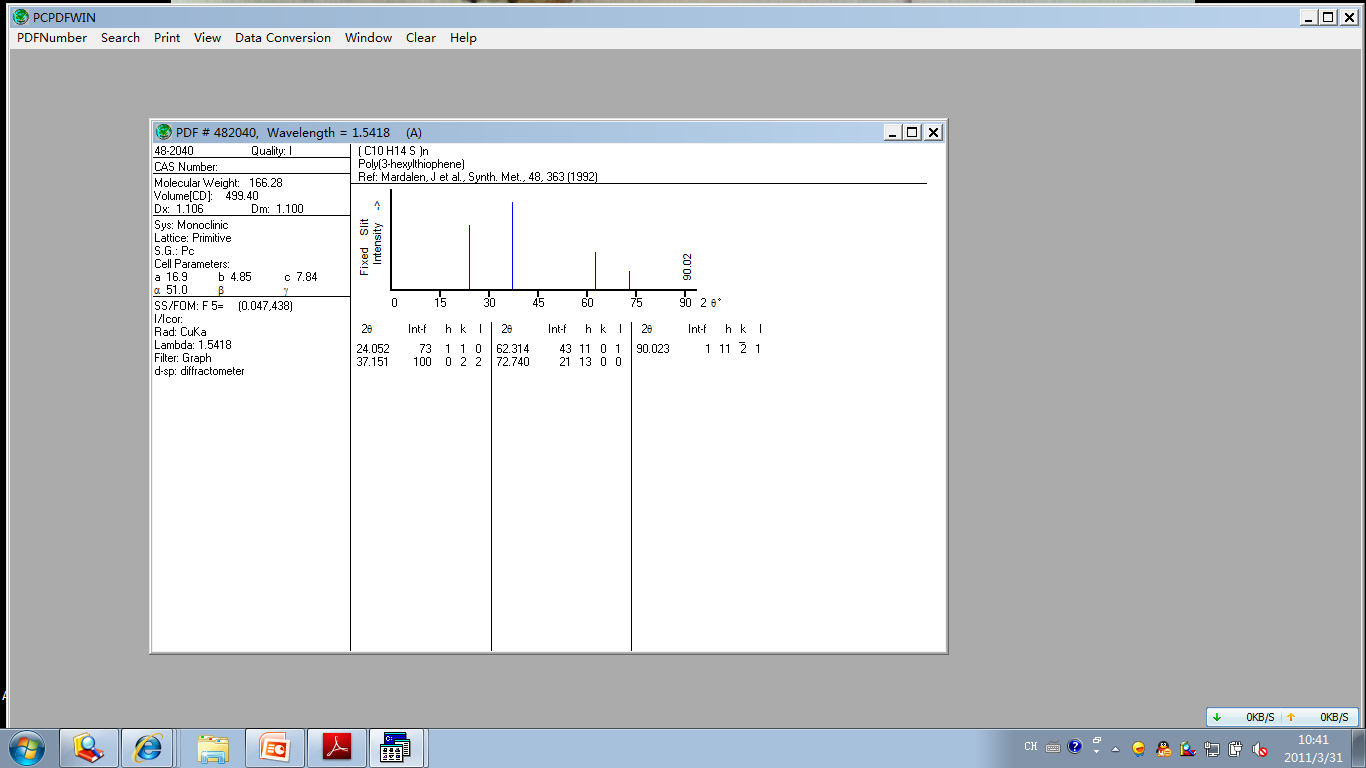Click the blue help question mark icon
Screen dimensions: 1366x768
[x=1075, y=746]
